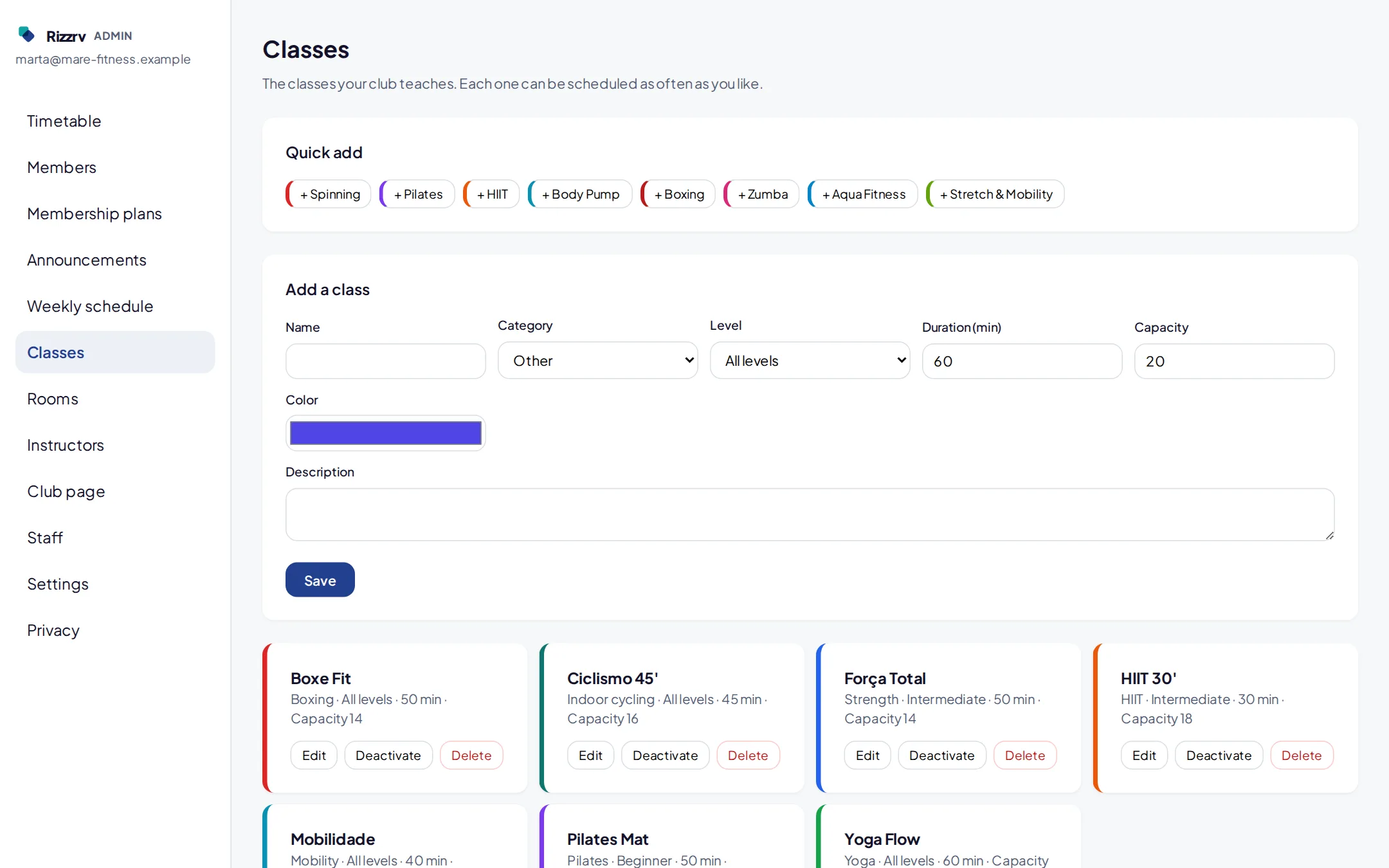
Task: Select Classes in sidebar
Action: pyautogui.click(x=115, y=352)
